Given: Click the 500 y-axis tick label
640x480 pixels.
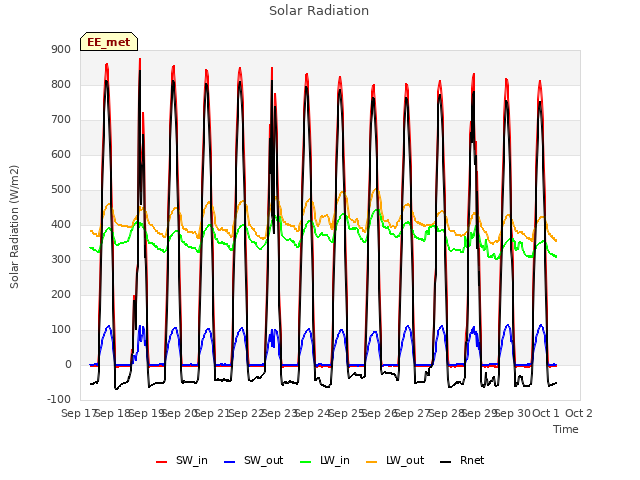Looking at the screenshot, I should [61, 190].
